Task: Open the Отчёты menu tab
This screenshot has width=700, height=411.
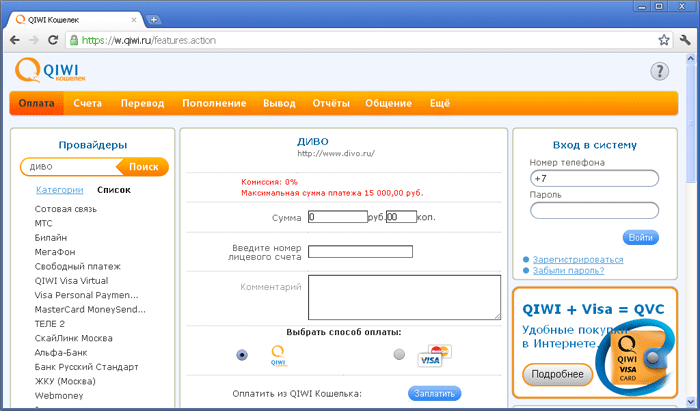Action: [x=331, y=104]
